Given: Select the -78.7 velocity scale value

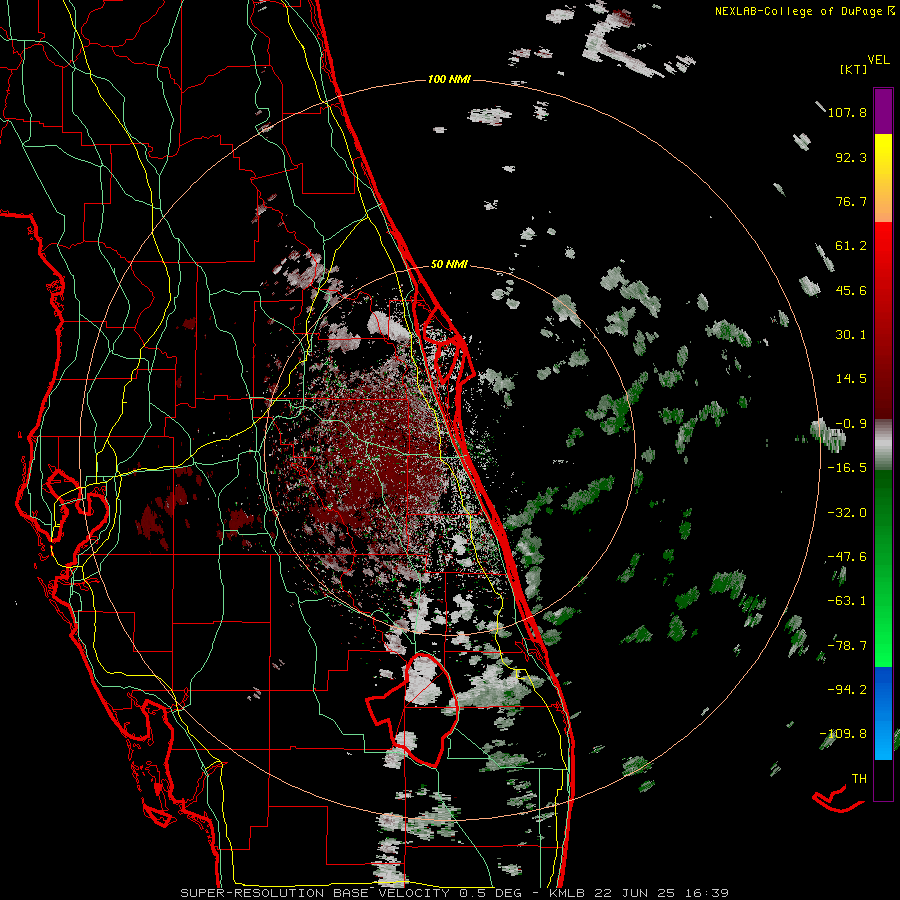Looking at the screenshot, I should [x=847, y=646].
